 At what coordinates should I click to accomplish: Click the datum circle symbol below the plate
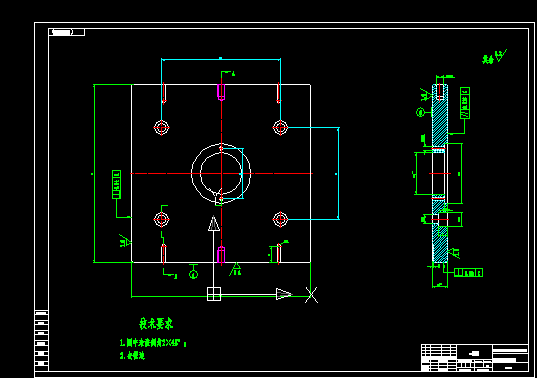pos(193,274)
